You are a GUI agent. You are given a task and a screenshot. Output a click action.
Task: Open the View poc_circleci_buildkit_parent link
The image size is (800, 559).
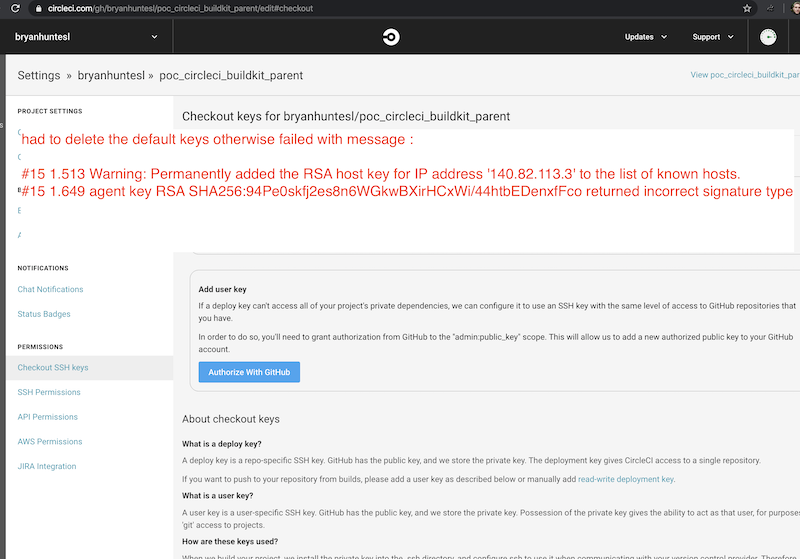(745, 75)
